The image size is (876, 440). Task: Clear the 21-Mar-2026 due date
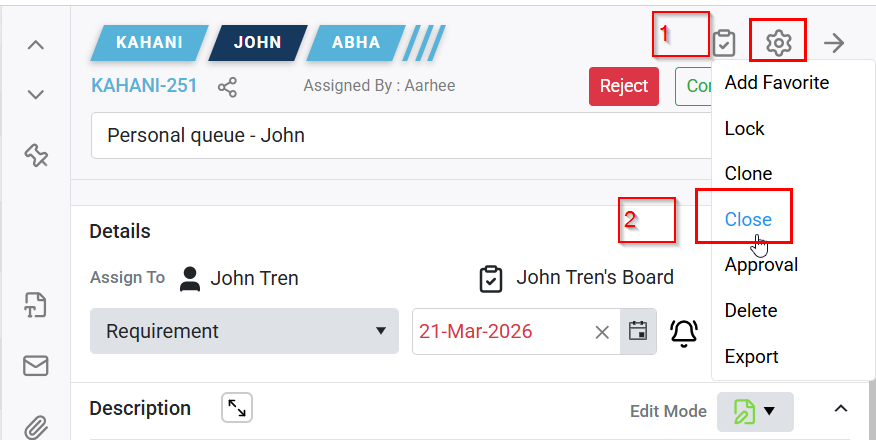pyautogui.click(x=602, y=332)
